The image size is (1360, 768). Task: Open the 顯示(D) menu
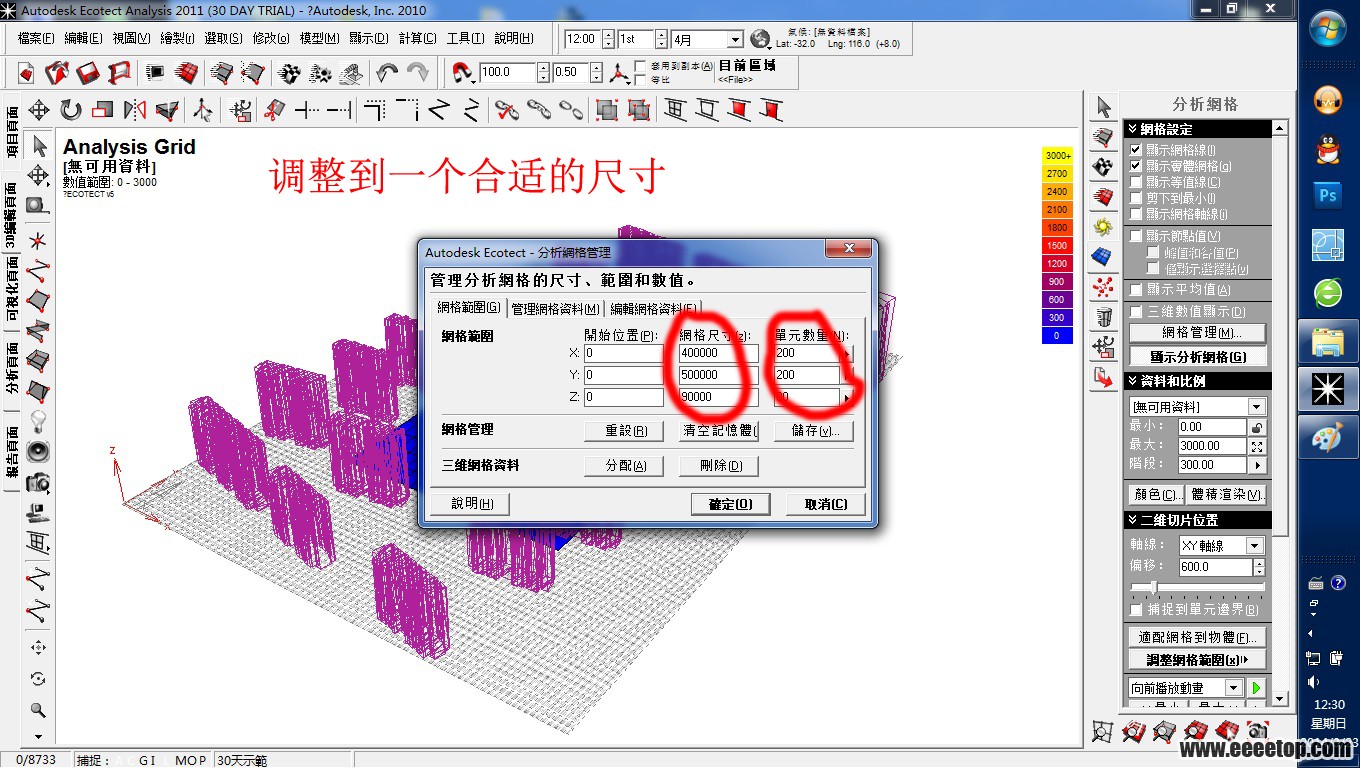pyautogui.click(x=368, y=38)
